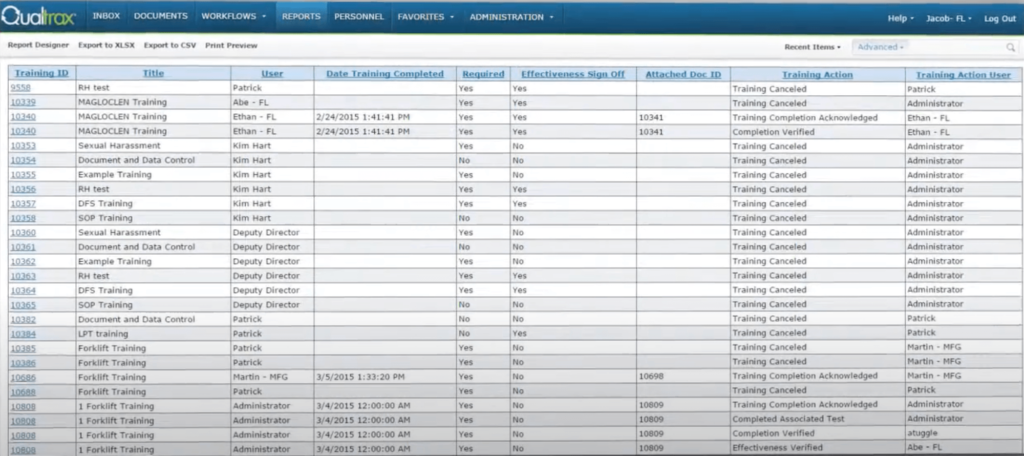This screenshot has width=1024, height=456.
Task: Open the Documents section
Action: click(x=161, y=17)
